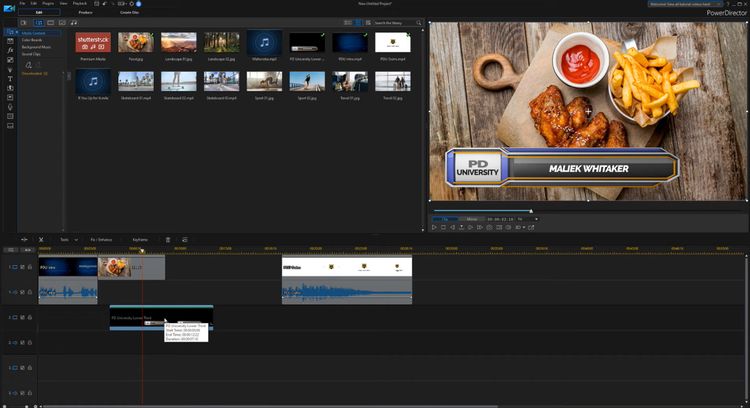750x408 pixels.
Task: Filter library to show only image files
Action: pyautogui.click(x=62, y=22)
